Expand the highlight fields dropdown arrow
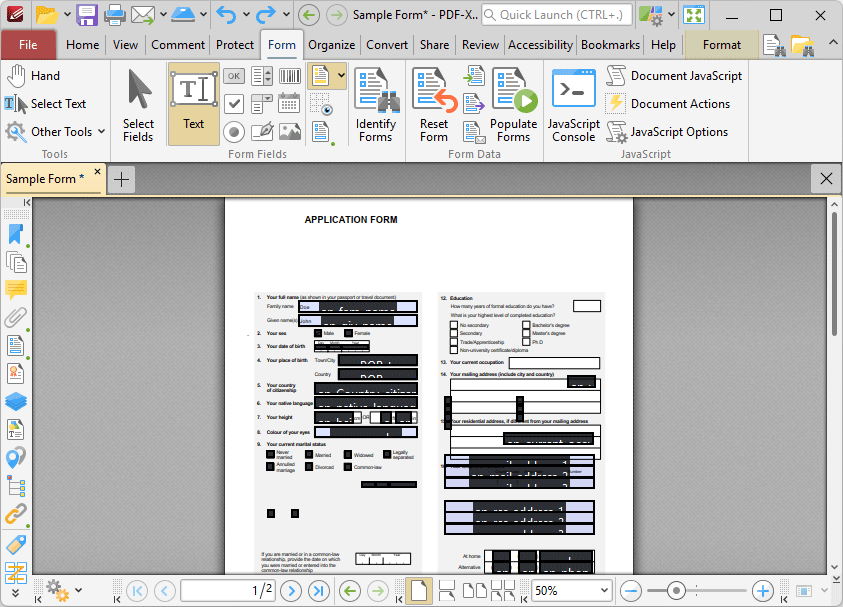This screenshot has height=607, width=843. 341,76
